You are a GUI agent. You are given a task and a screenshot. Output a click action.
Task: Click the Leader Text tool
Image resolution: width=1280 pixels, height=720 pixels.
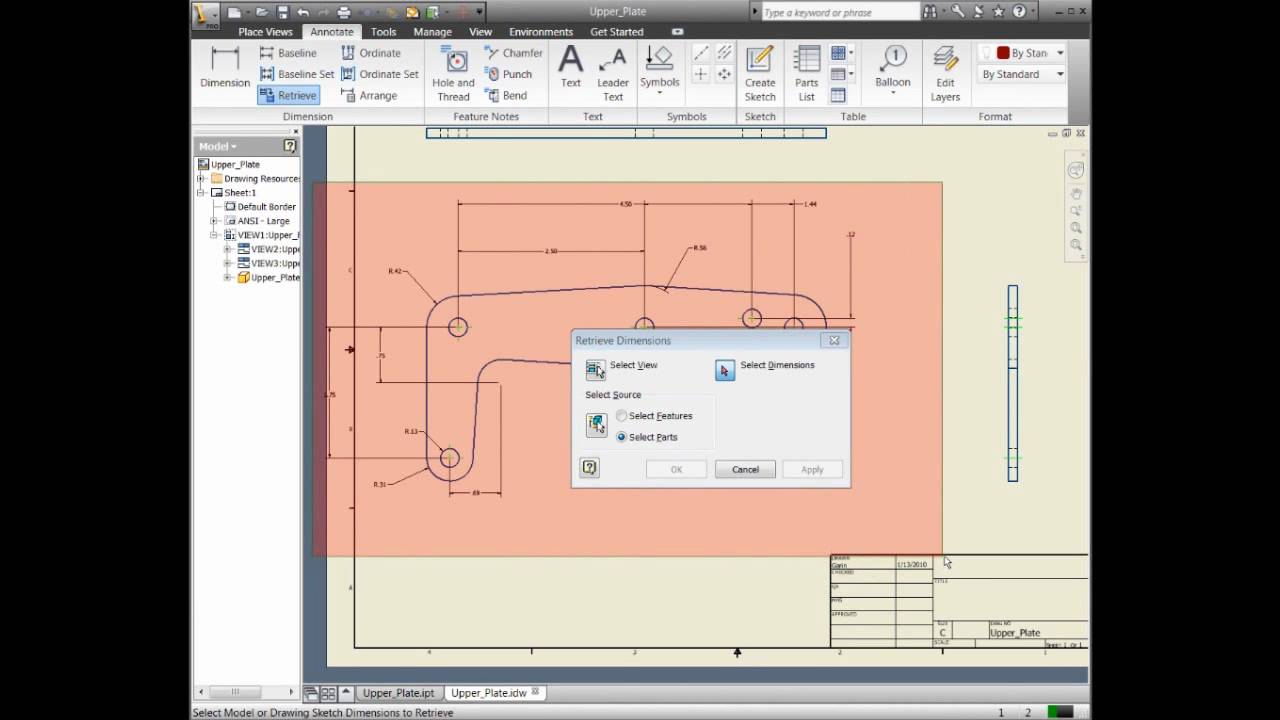(613, 74)
